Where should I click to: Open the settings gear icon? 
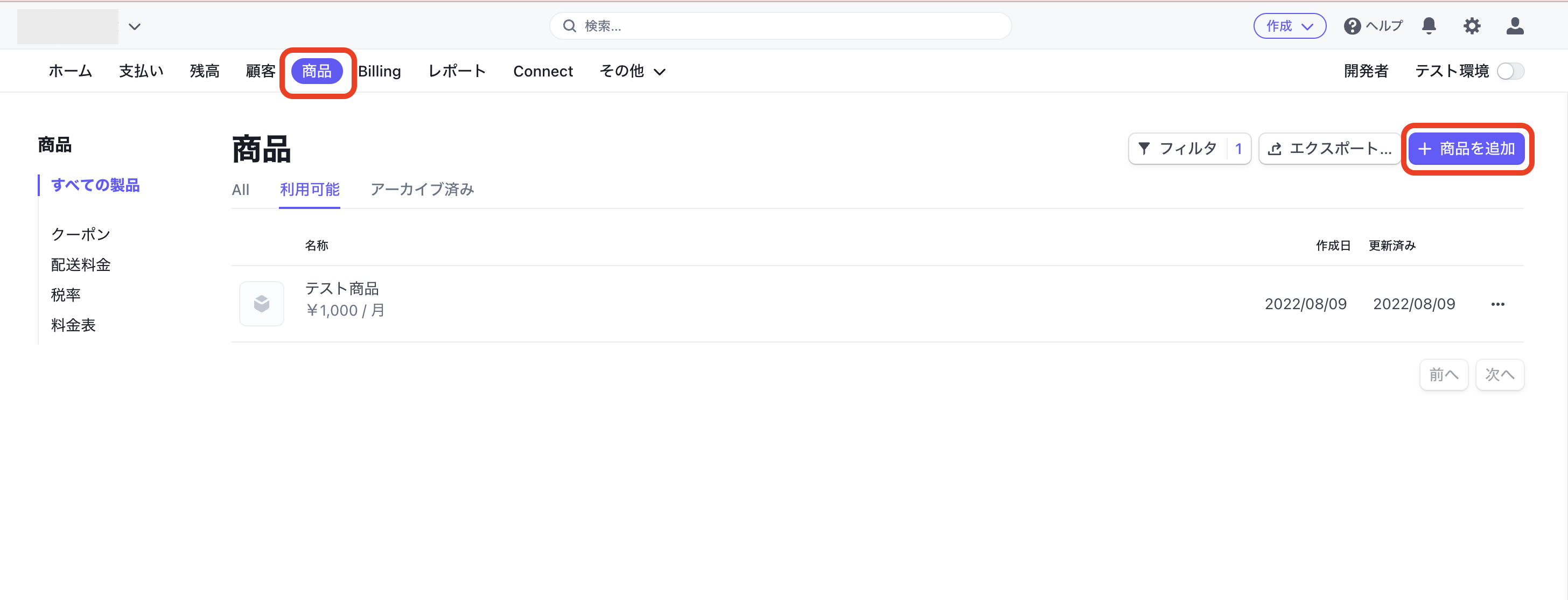1471,26
